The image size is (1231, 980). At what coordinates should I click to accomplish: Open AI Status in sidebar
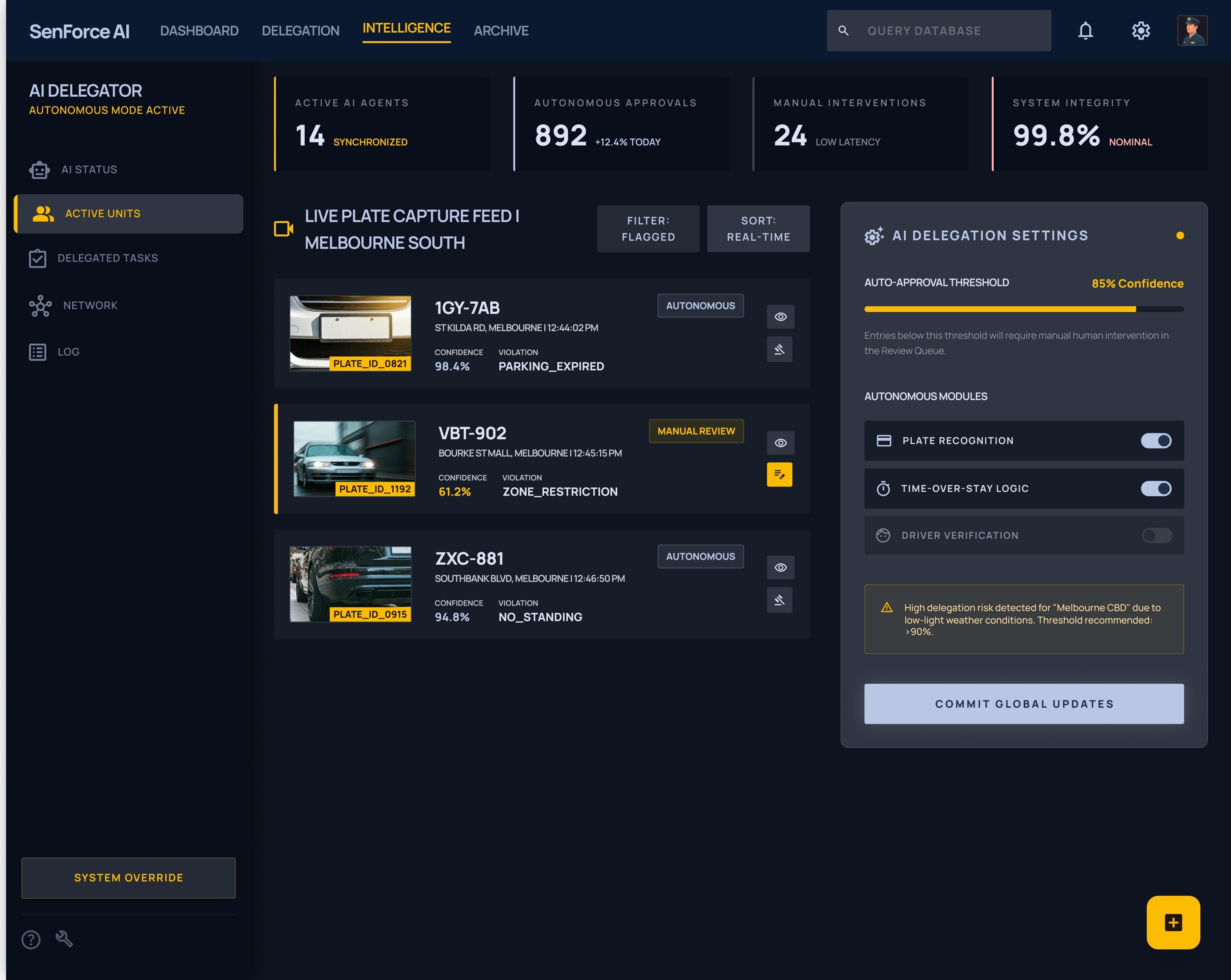point(129,170)
